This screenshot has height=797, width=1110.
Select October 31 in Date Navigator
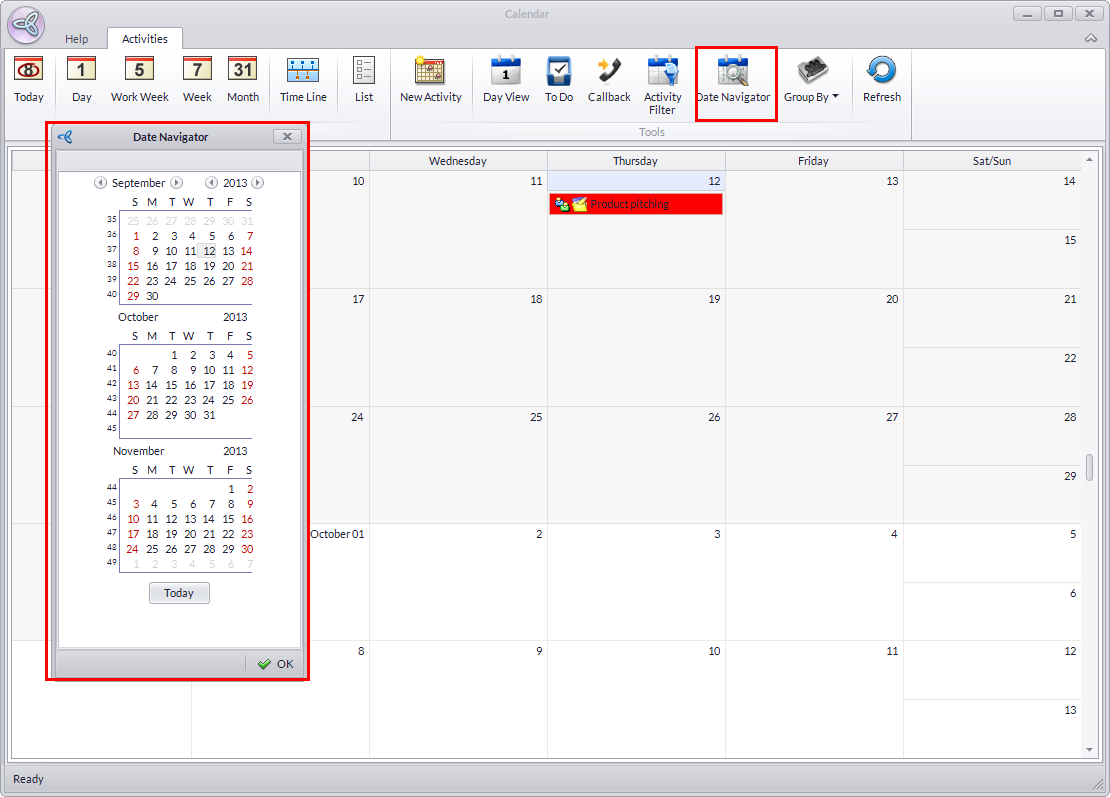210,415
